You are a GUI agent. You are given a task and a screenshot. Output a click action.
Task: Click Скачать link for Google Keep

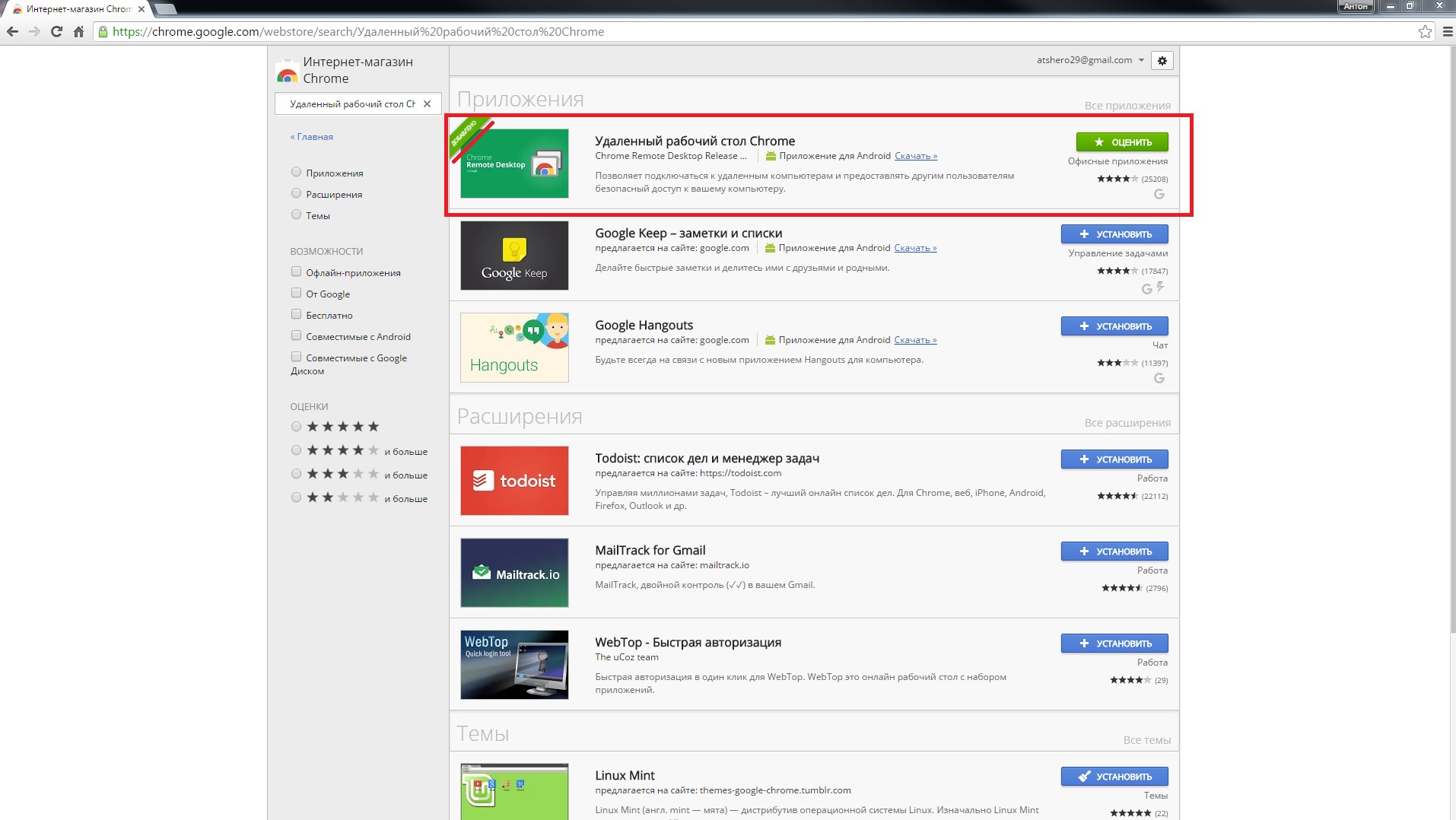pyautogui.click(x=915, y=248)
